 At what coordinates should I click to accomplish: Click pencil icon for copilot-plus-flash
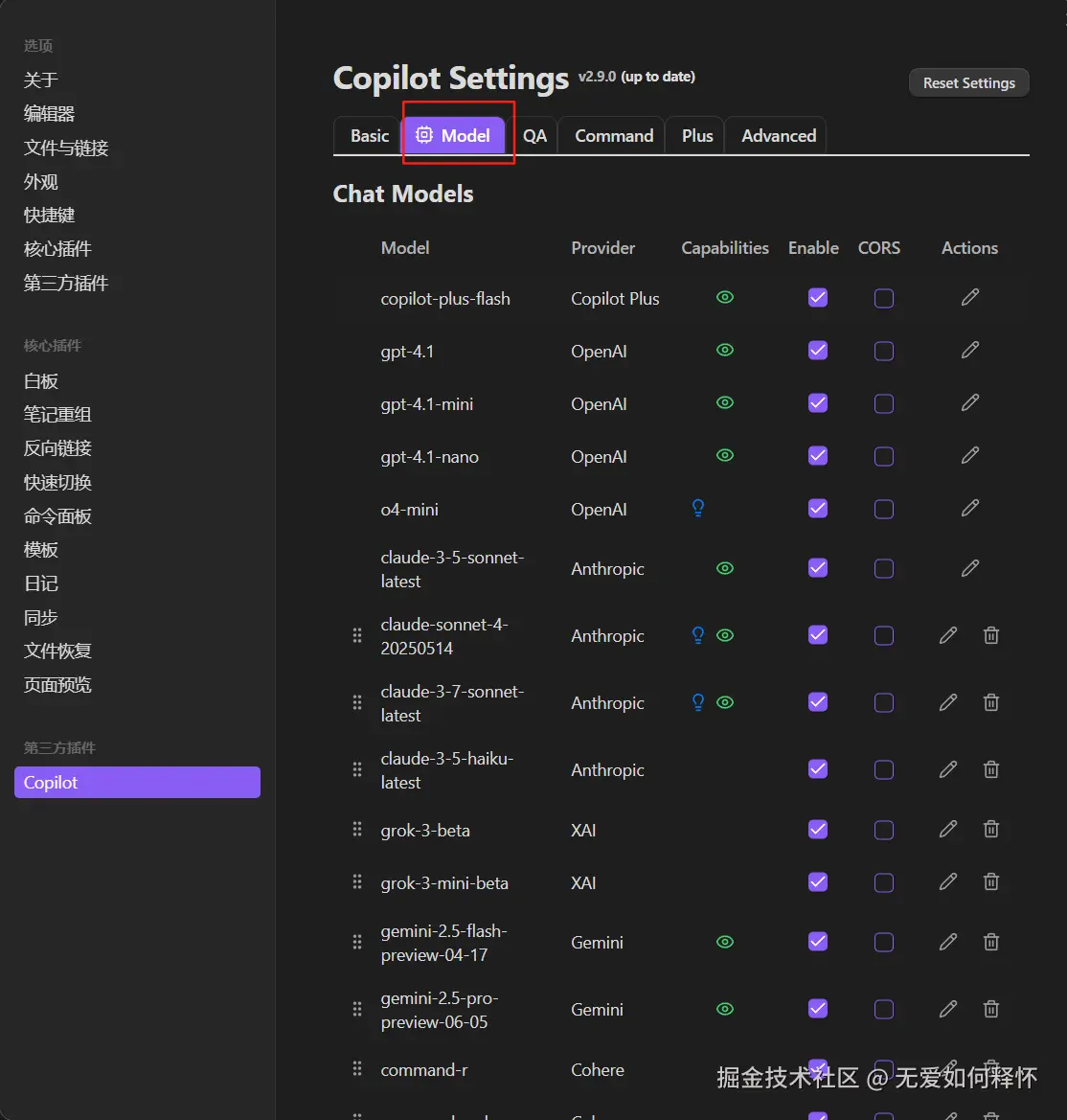pyautogui.click(x=970, y=298)
